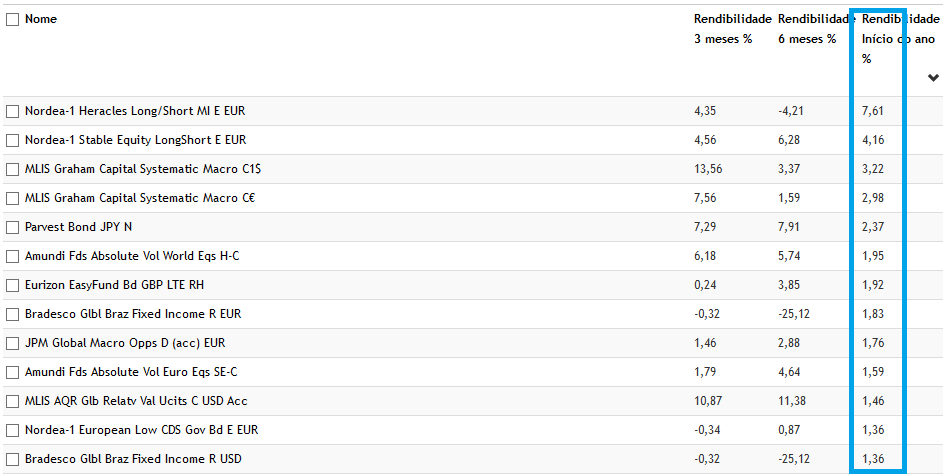Click the sort arrow under Rendibilidade Início do ano
Image resolution: width=948 pixels, height=475 pixels.
[933, 79]
